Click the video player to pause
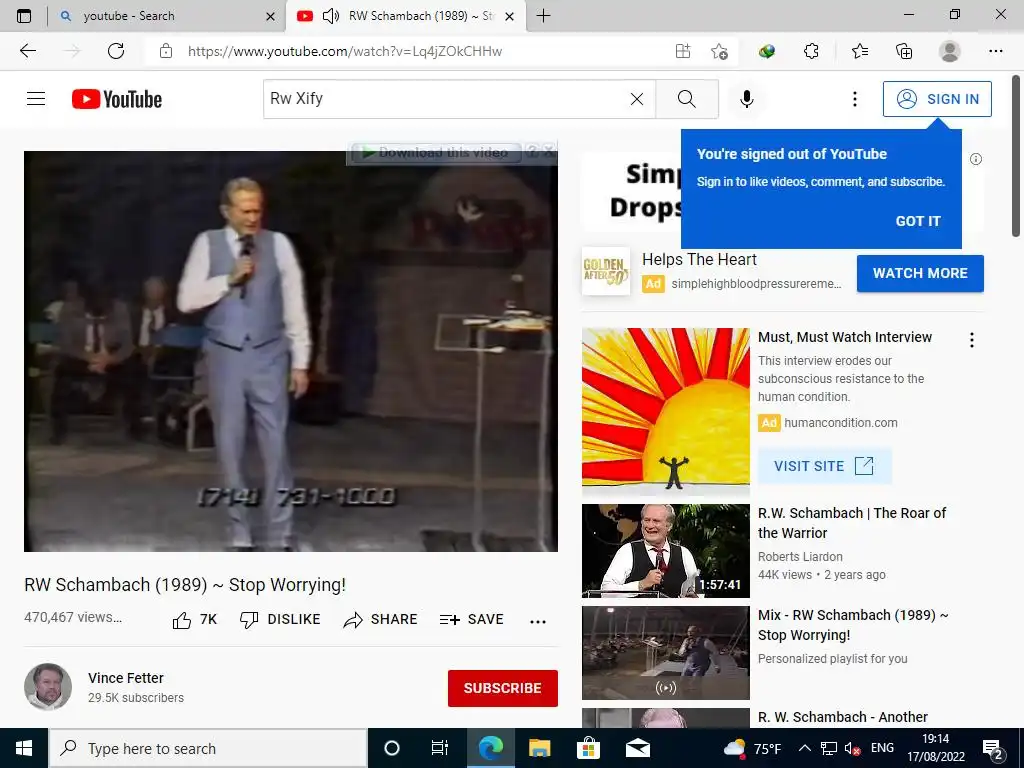Viewport: 1024px width, 768px height. (291, 351)
